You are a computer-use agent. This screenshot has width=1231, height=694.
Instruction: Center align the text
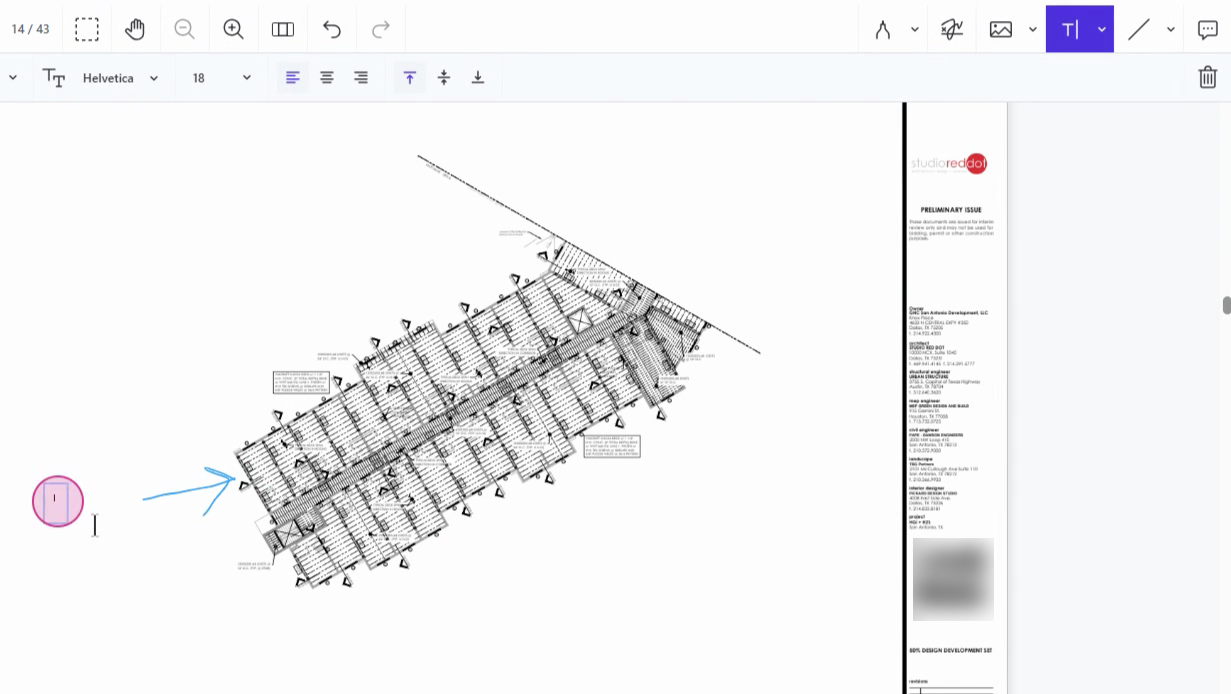(327, 78)
